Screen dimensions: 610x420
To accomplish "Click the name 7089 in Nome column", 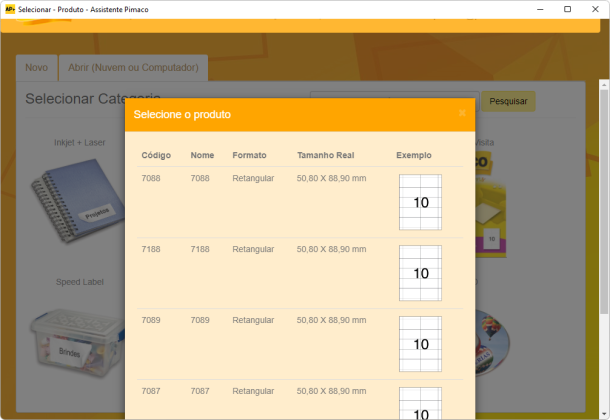I will [x=200, y=320].
